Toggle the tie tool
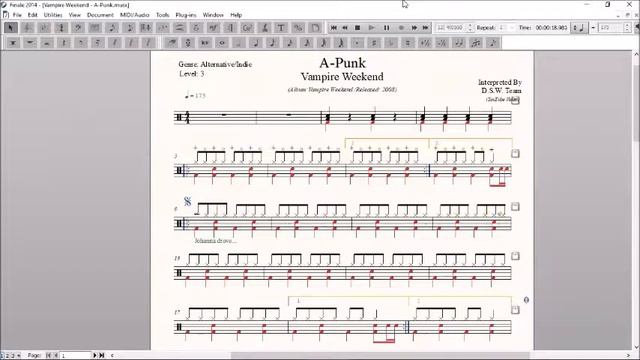640x360 pixels. point(459,43)
